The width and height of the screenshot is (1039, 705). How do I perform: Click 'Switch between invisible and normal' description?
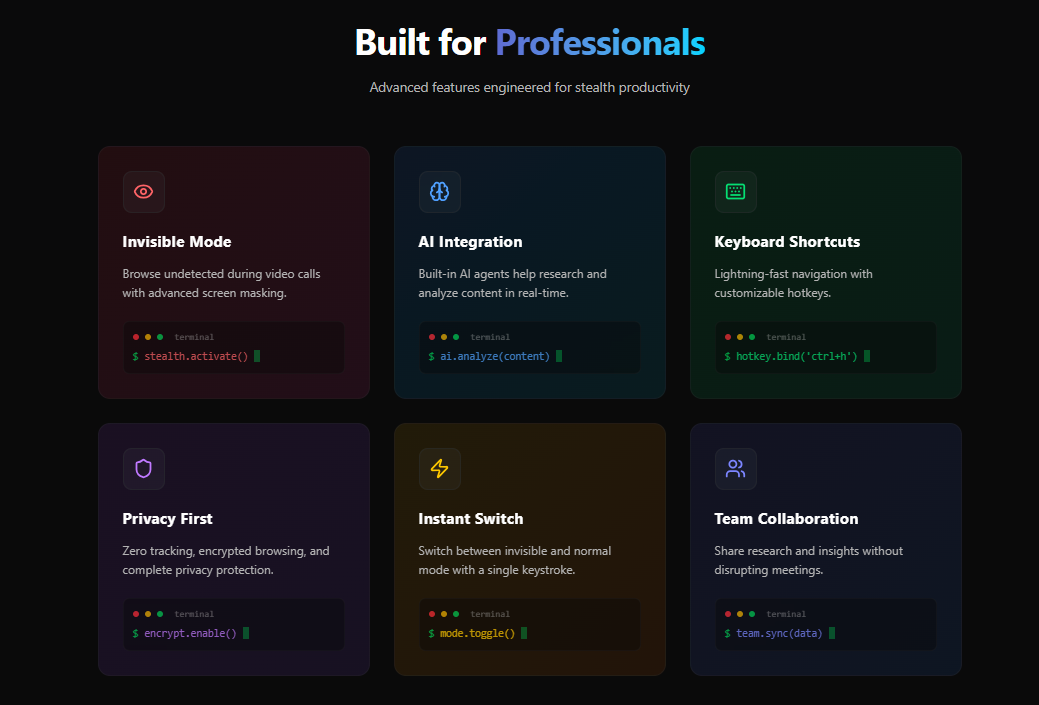515,551
